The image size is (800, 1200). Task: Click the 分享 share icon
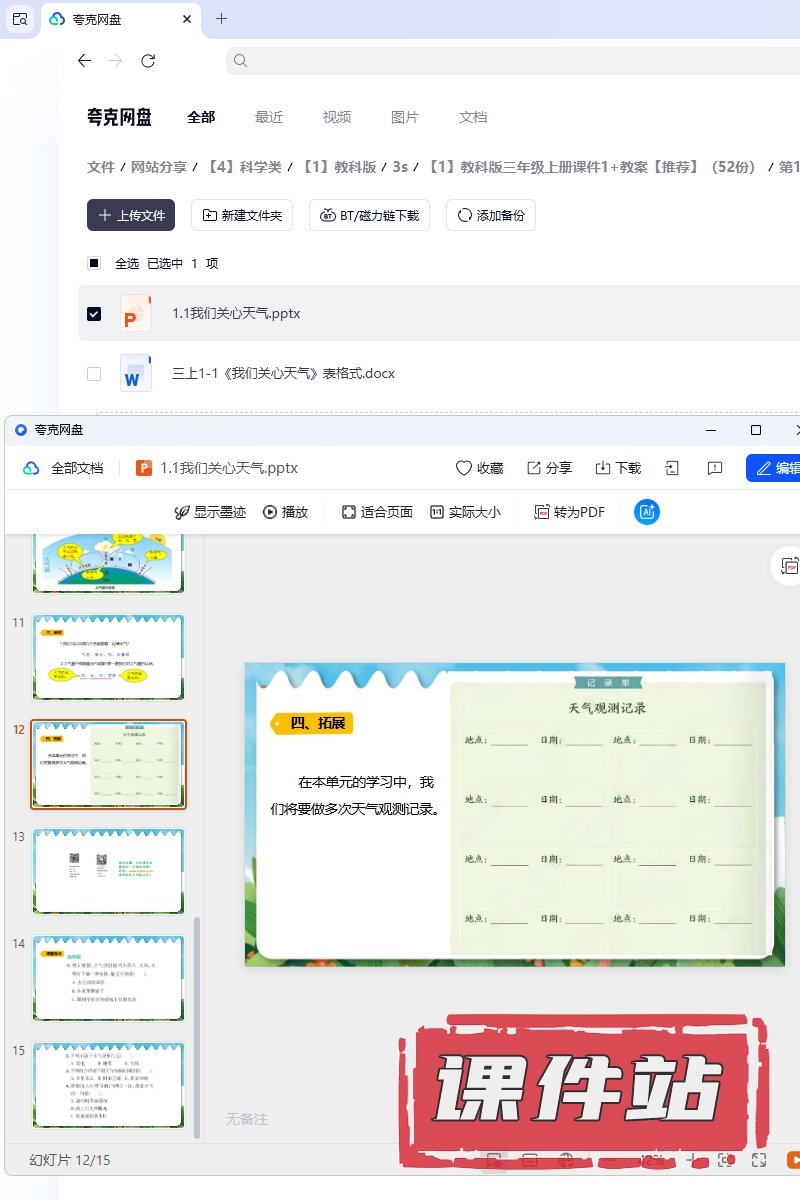coord(534,468)
